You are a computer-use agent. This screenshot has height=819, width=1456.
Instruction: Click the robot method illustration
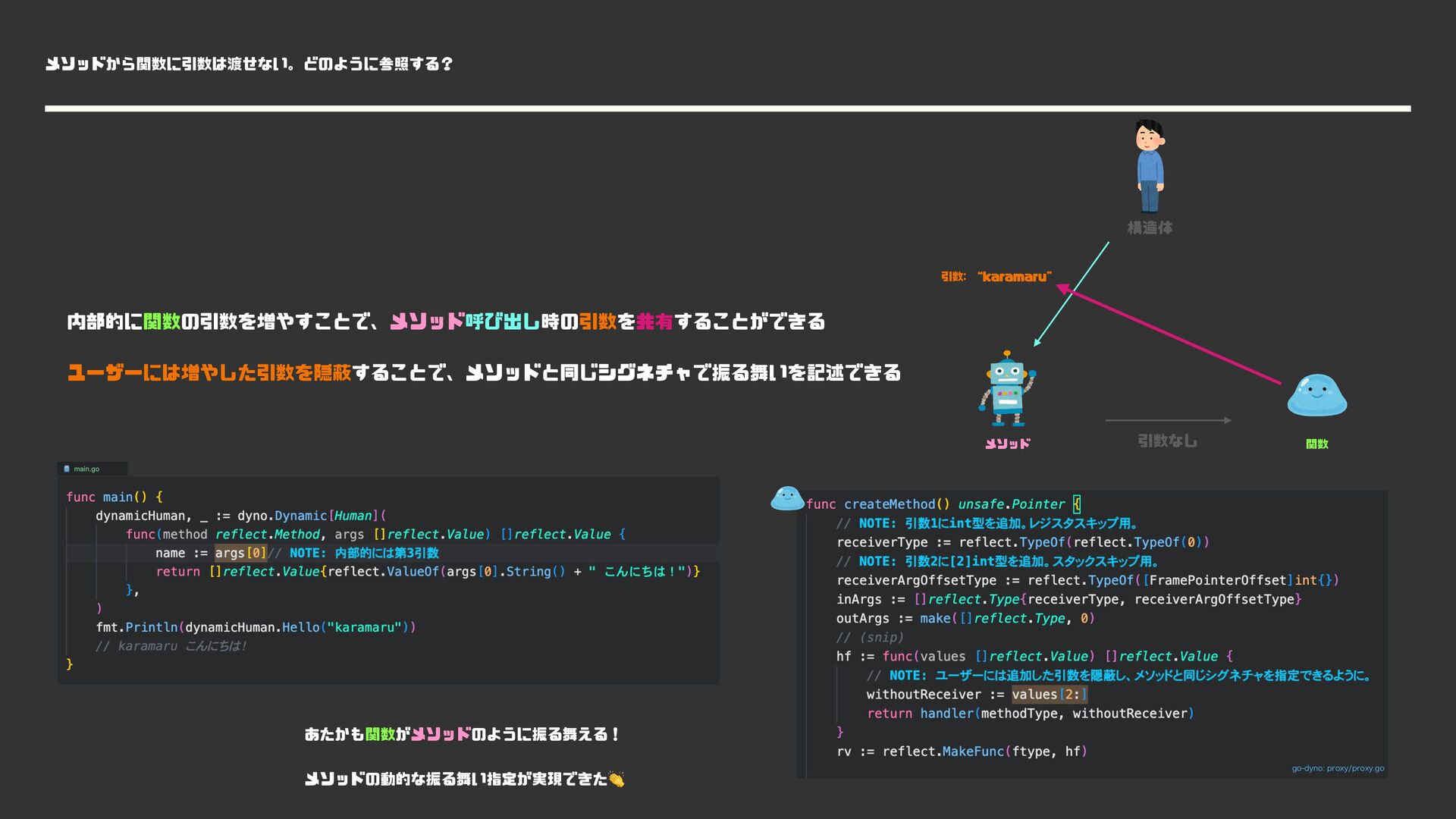click(x=1007, y=388)
